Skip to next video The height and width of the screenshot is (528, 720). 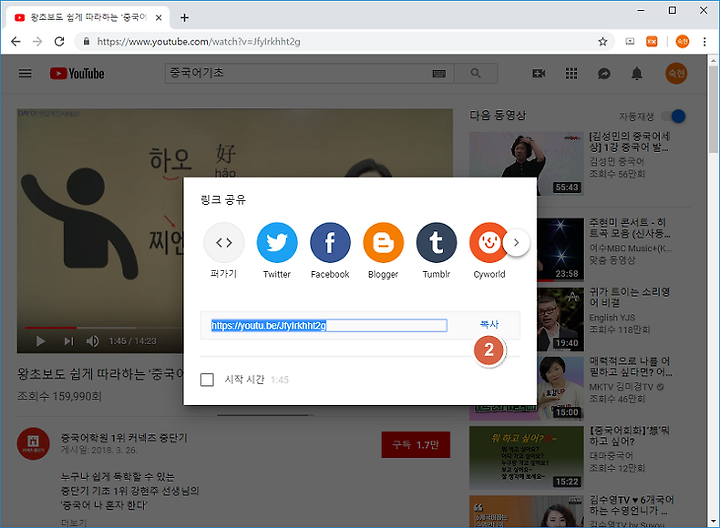tap(69, 341)
